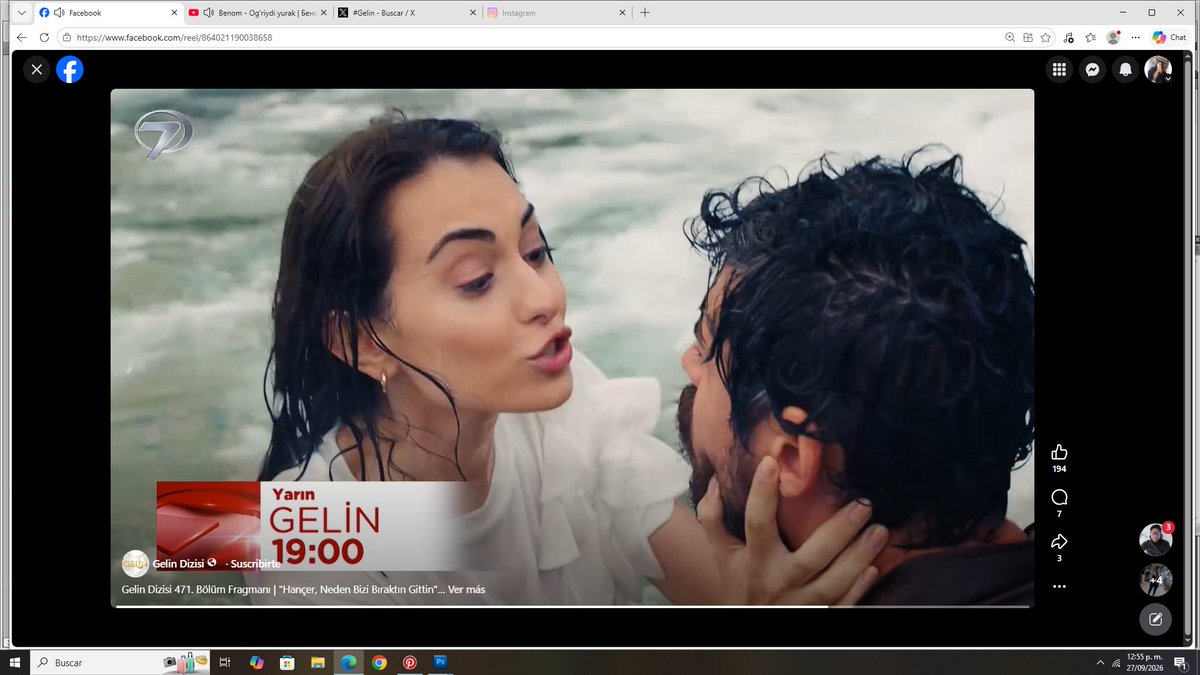Seek along the reel progress bar

point(572,606)
